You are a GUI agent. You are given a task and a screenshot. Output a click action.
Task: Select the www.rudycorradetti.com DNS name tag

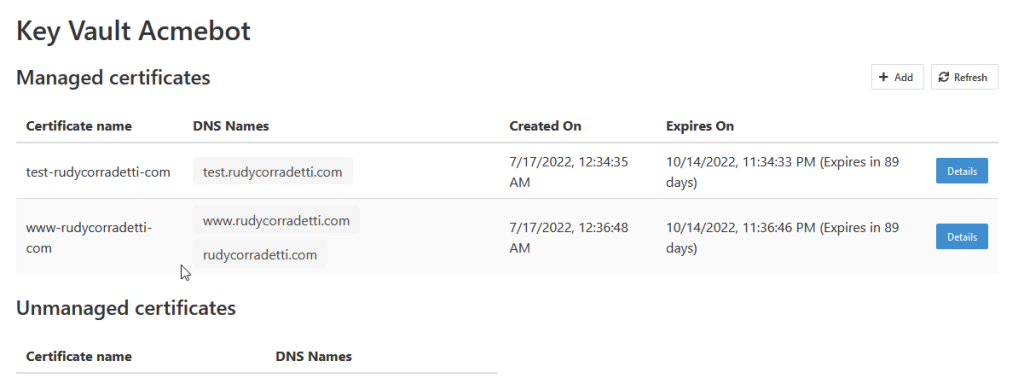coord(276,220)
